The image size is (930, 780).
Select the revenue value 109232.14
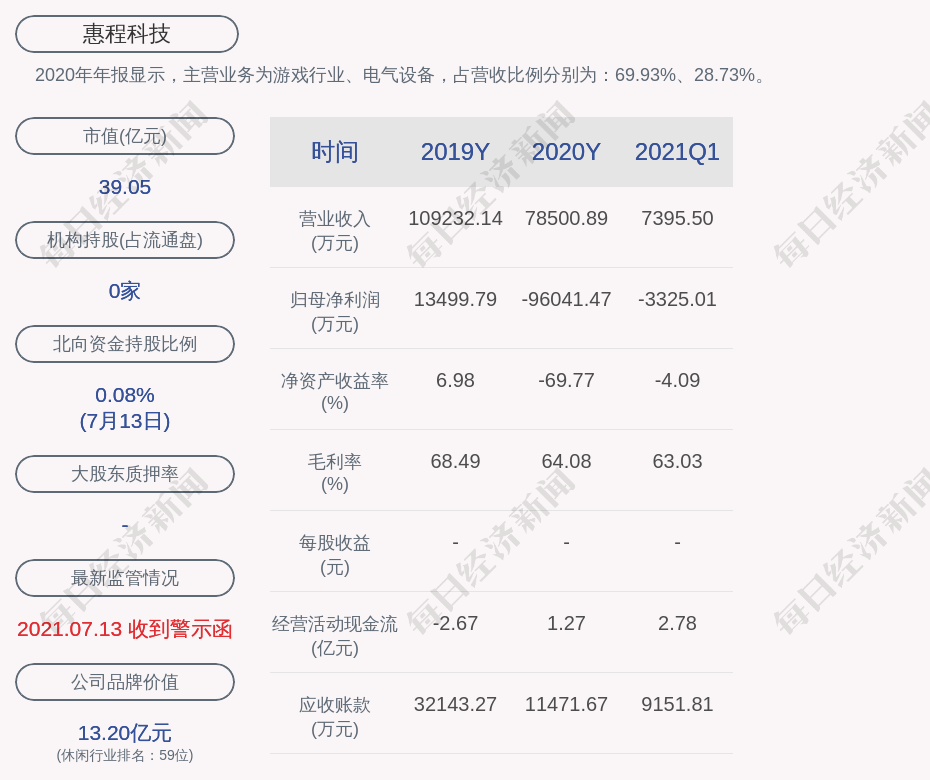tap(455, 218)
